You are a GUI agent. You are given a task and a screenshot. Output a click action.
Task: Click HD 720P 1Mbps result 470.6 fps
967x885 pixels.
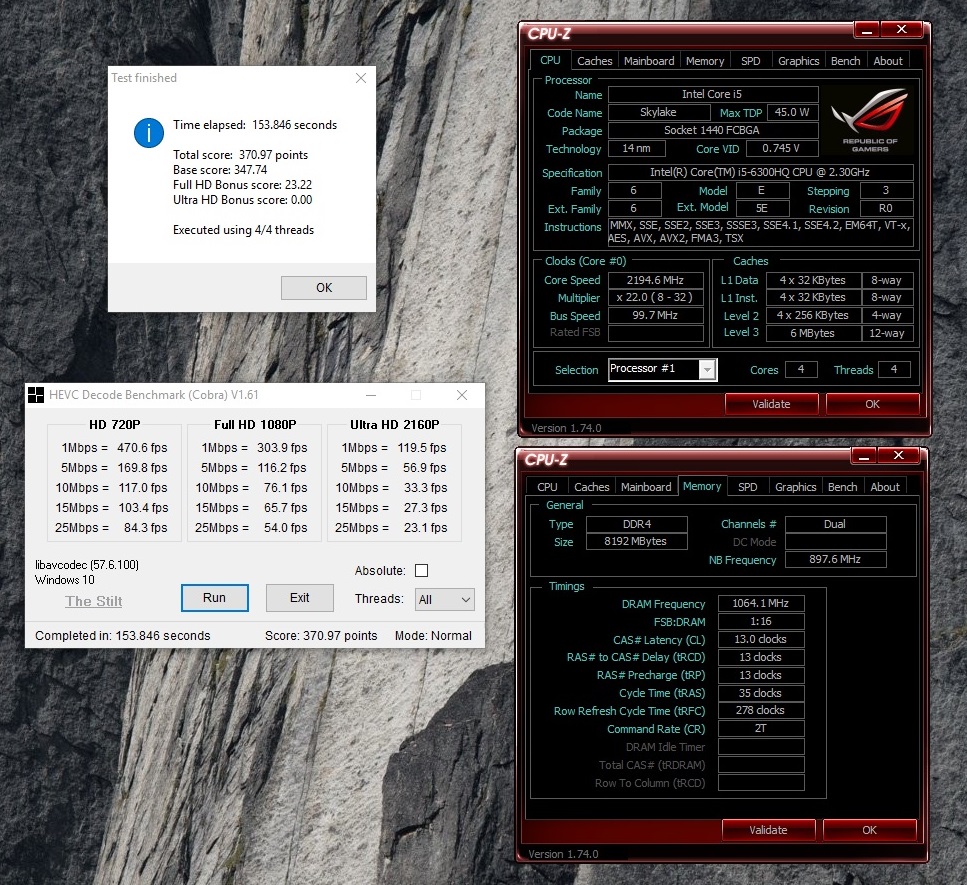click(142, 448)
